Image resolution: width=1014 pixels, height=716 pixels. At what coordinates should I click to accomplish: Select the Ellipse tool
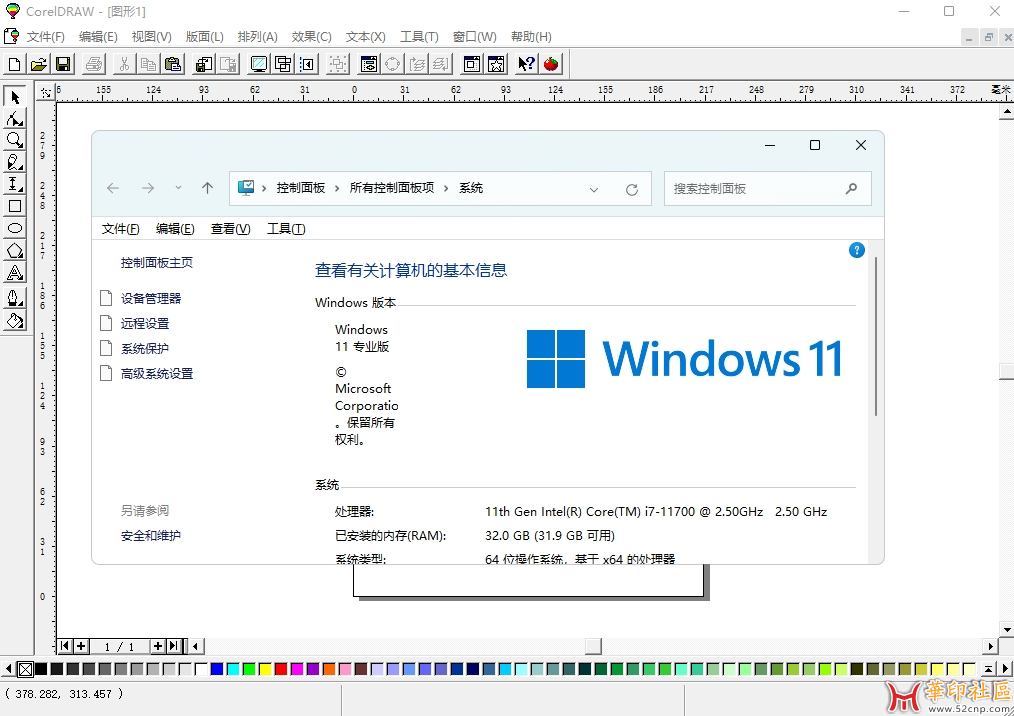(x=15, y=228)
